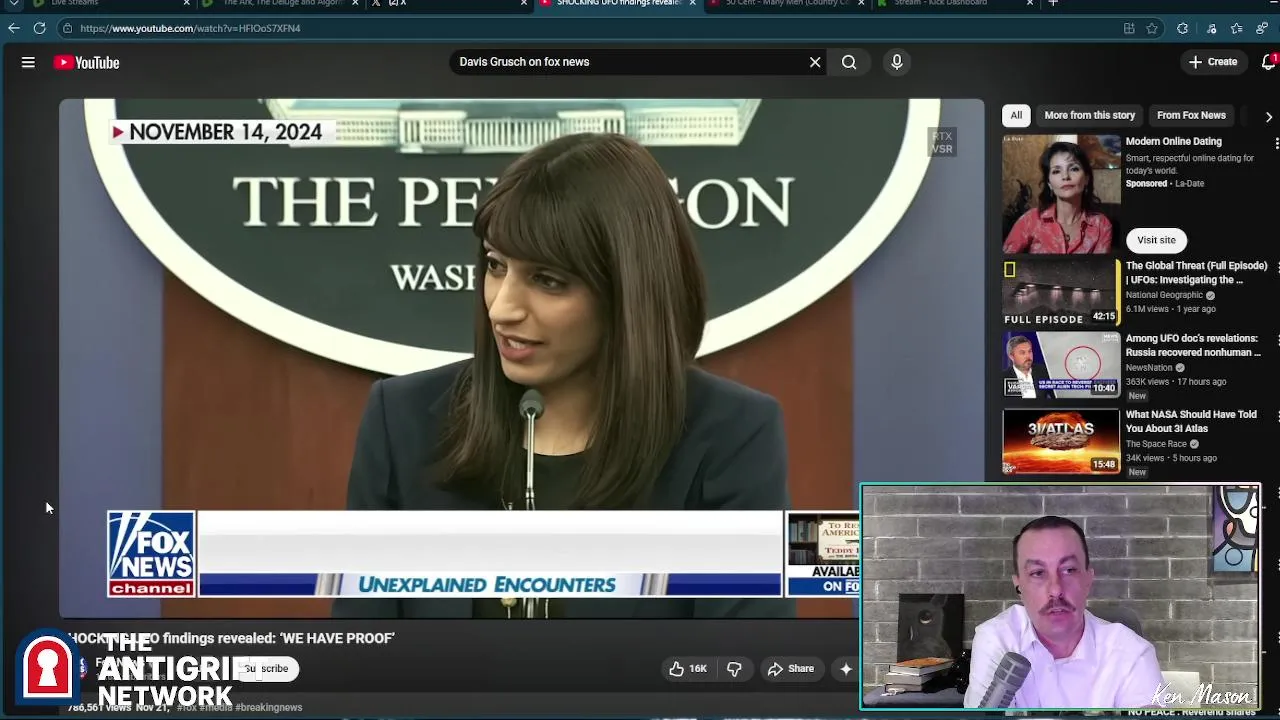Open NewsNation channel name
This screenshot has height=720, width=1280.
click(x=1149, y=368)
